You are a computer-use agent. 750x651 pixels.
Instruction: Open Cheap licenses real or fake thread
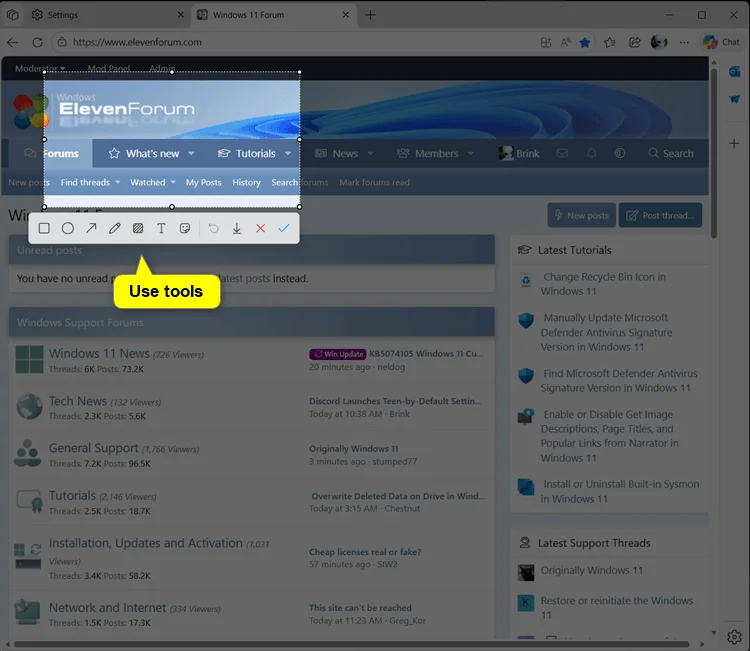[365, 552]
